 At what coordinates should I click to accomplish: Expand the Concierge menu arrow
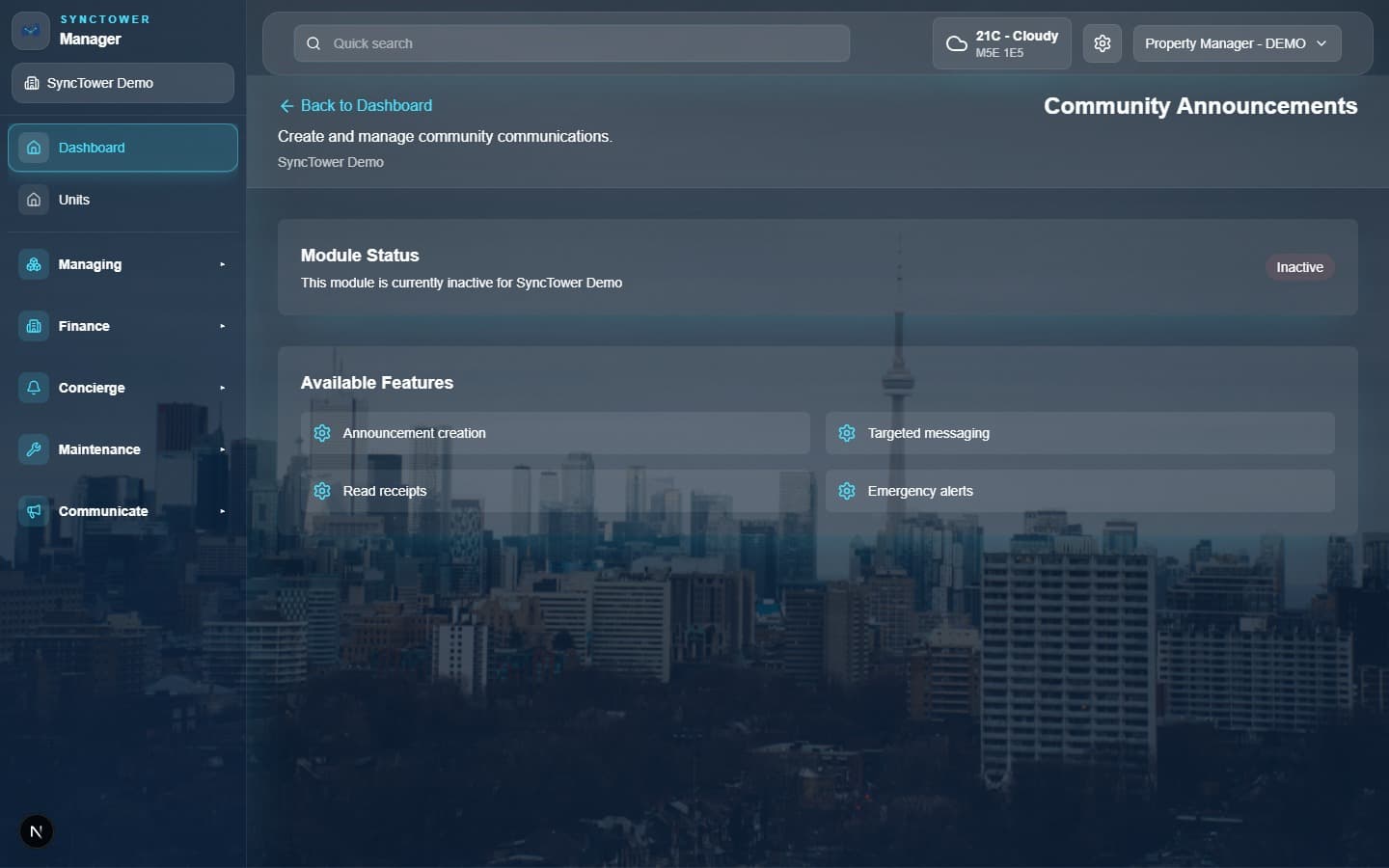click(x=222, y=388)
